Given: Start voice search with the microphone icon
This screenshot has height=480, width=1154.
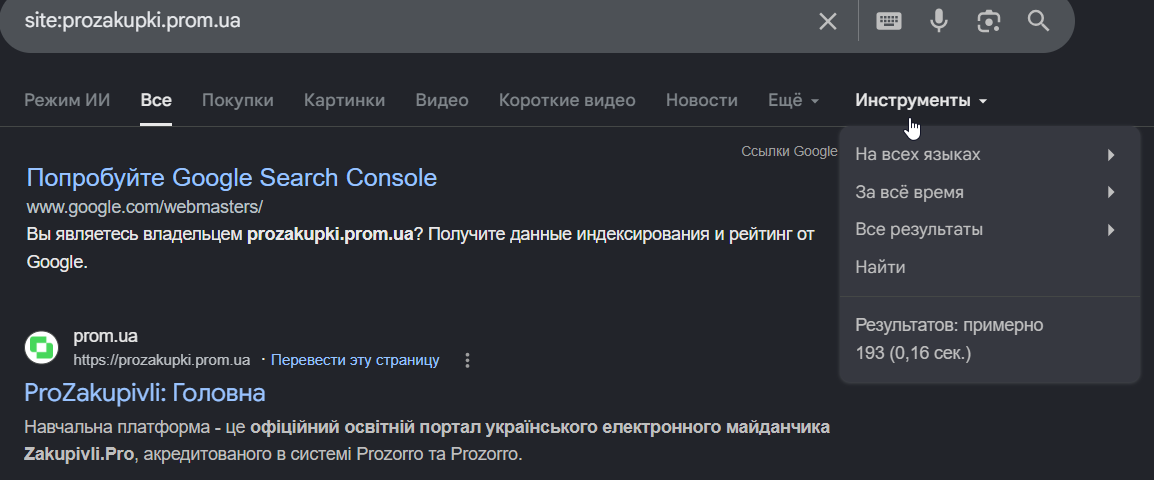Looking at the screenshot, I should [938, 21].
